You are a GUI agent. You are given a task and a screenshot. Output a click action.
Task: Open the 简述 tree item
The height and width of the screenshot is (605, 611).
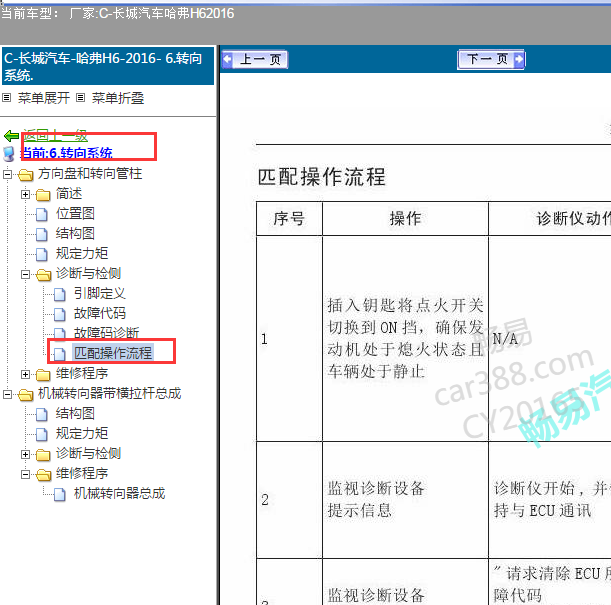click(69, 194)
